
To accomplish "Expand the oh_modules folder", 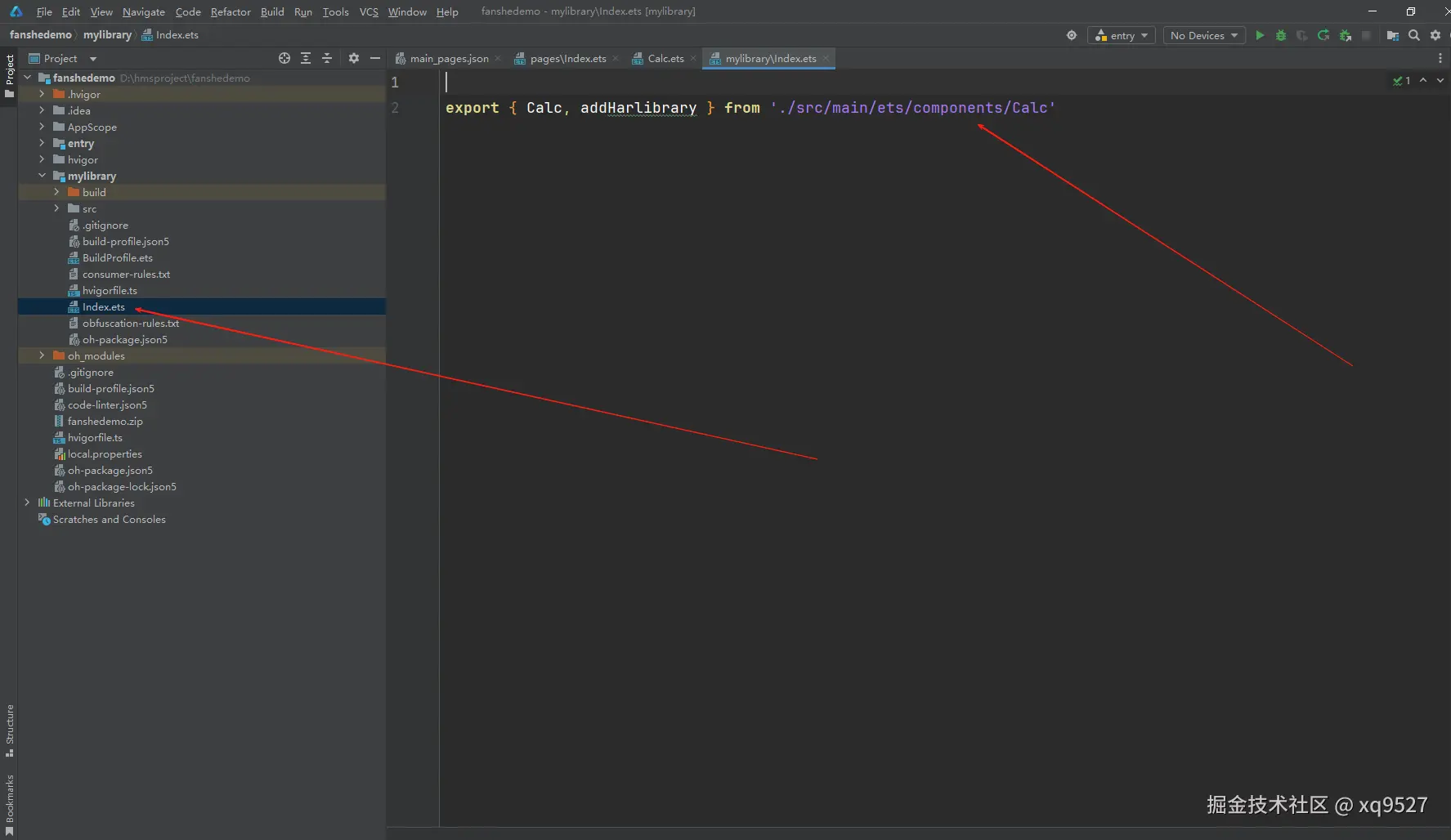I will click(x=42, y=355).
